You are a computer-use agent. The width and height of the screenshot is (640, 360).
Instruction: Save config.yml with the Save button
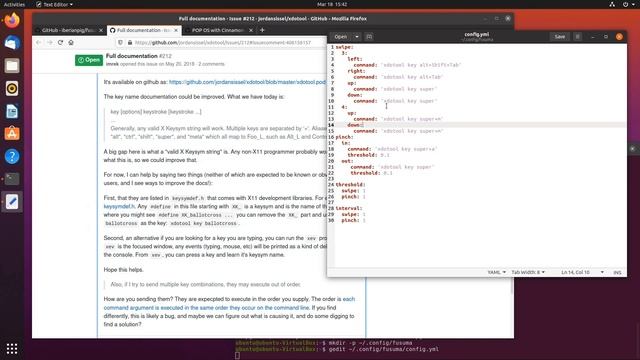(x=560, y=37)
